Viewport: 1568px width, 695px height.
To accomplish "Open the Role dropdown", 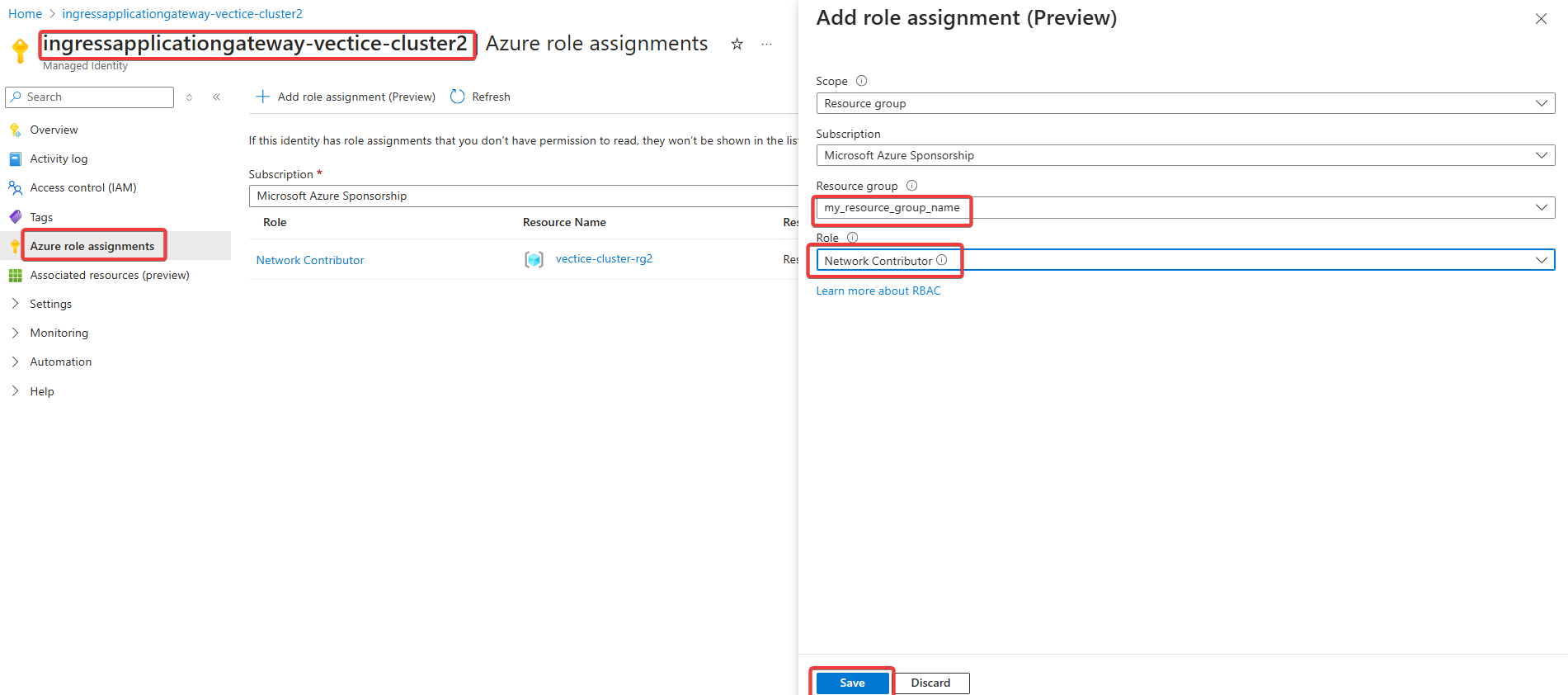I will [x=1184, y=260].
